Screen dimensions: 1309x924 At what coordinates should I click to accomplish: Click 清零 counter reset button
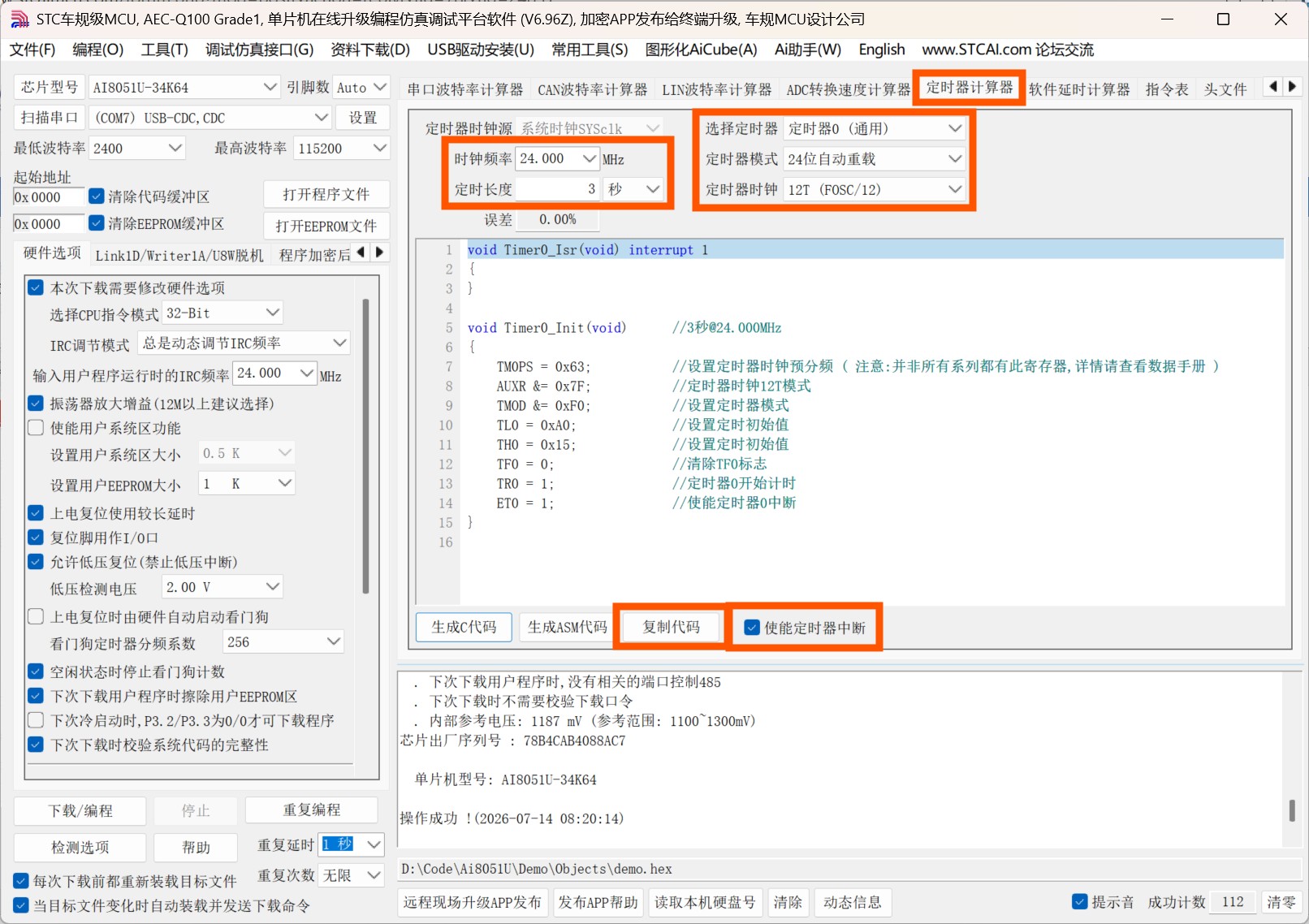click(x=1281, y=902)
